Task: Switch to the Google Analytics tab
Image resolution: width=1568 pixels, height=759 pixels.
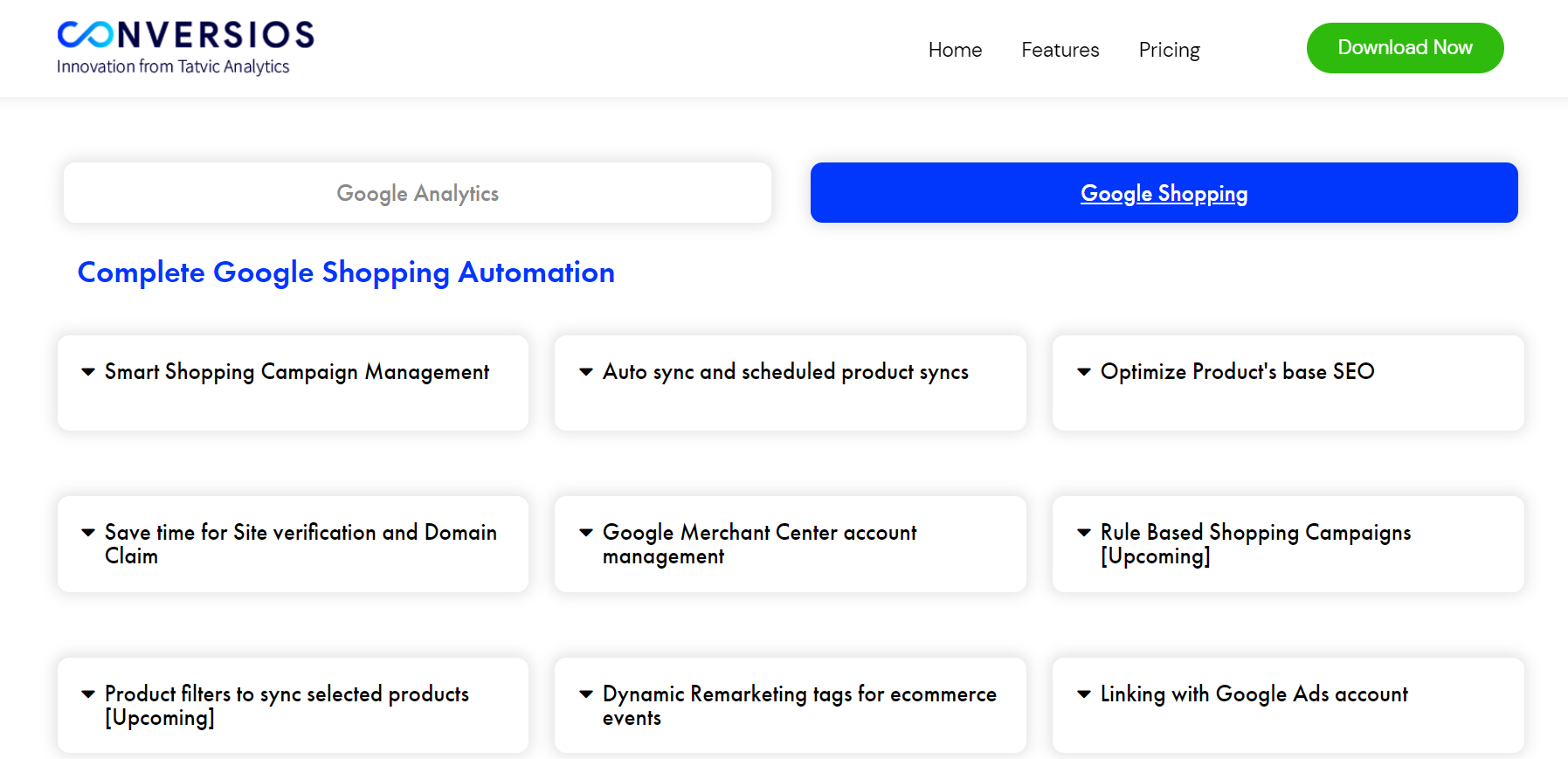Action: click(418, 192)
